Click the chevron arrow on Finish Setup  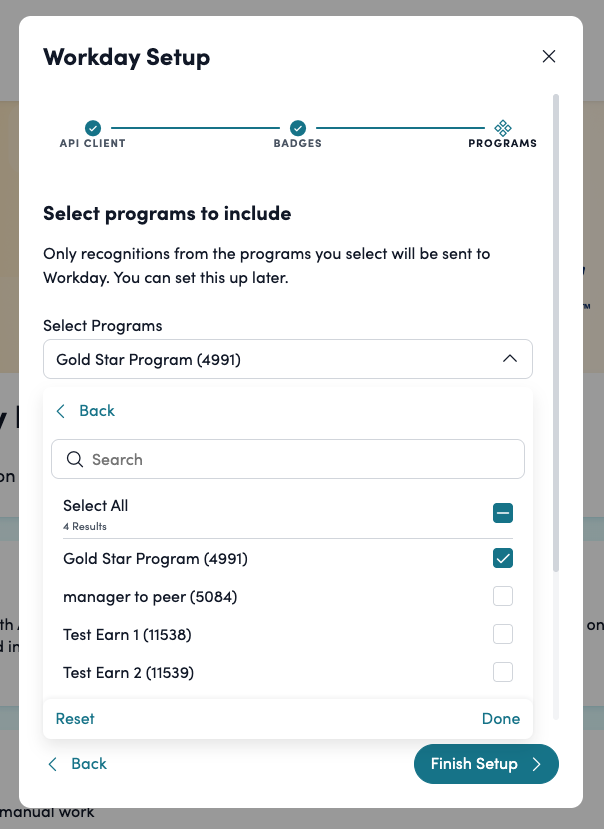tap(537, 764)
